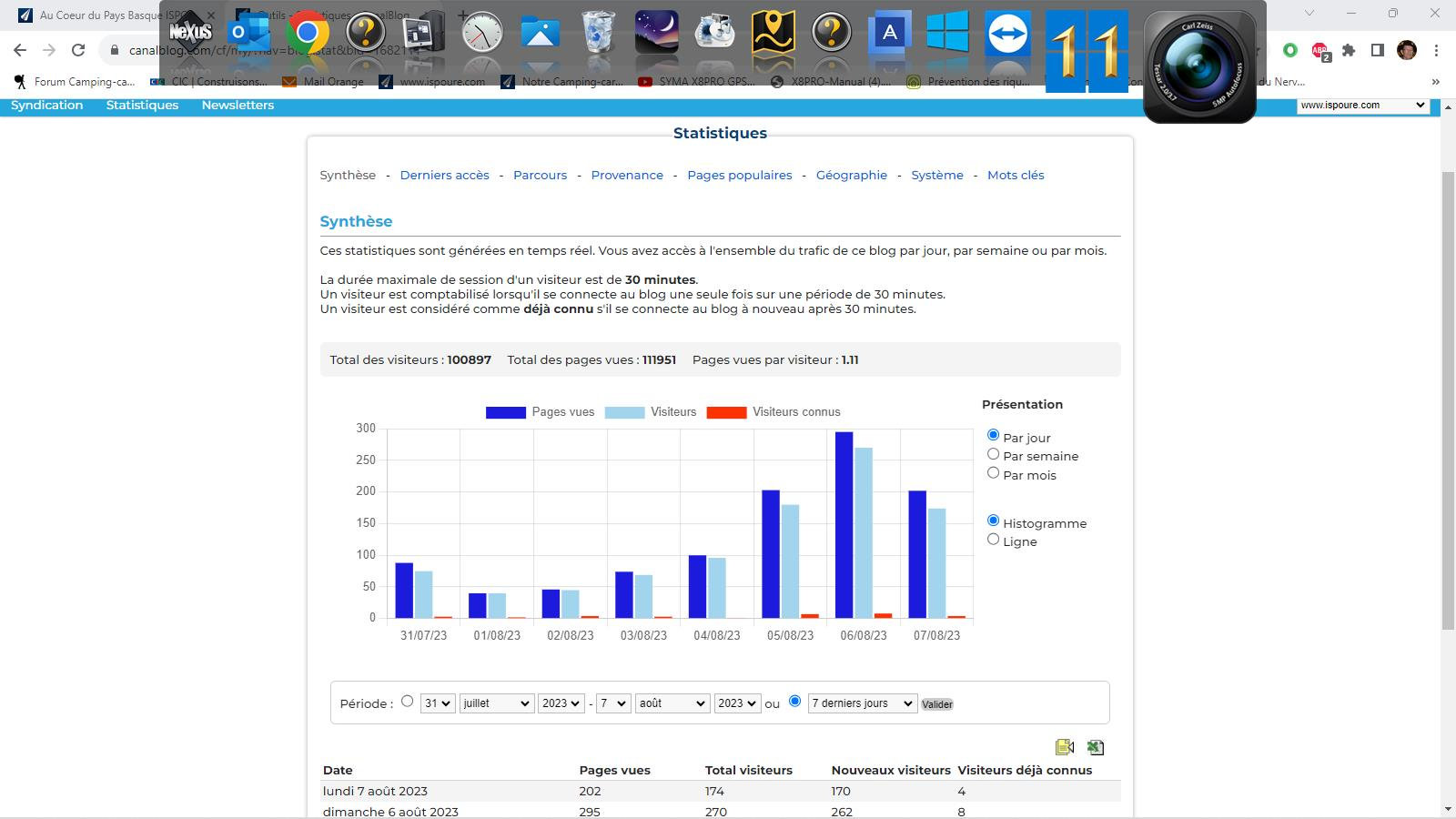Open the Derniers accès stats tab
Screen dimensions: 1456x819
tap(444, 175)
